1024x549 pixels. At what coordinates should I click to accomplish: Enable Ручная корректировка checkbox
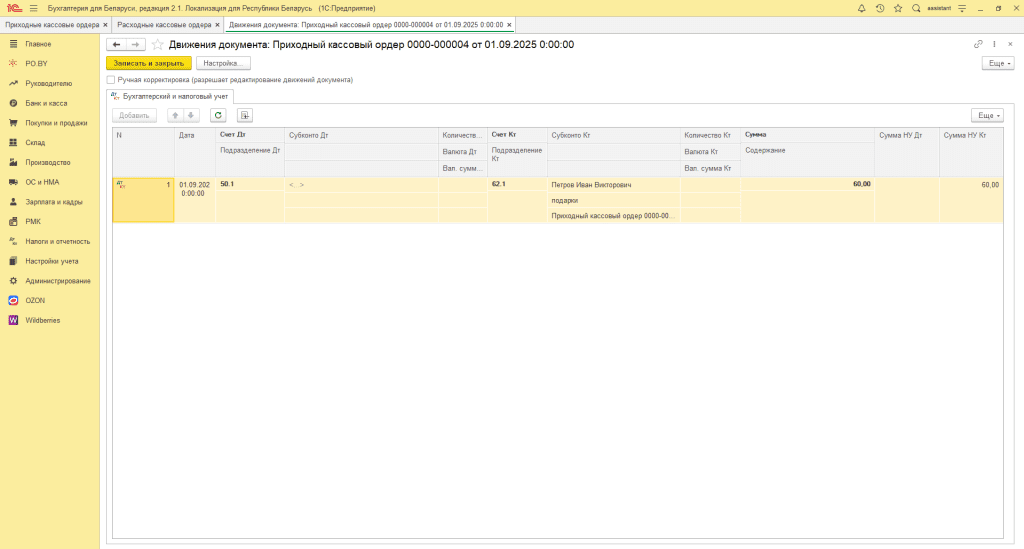[x=111, y=79]
